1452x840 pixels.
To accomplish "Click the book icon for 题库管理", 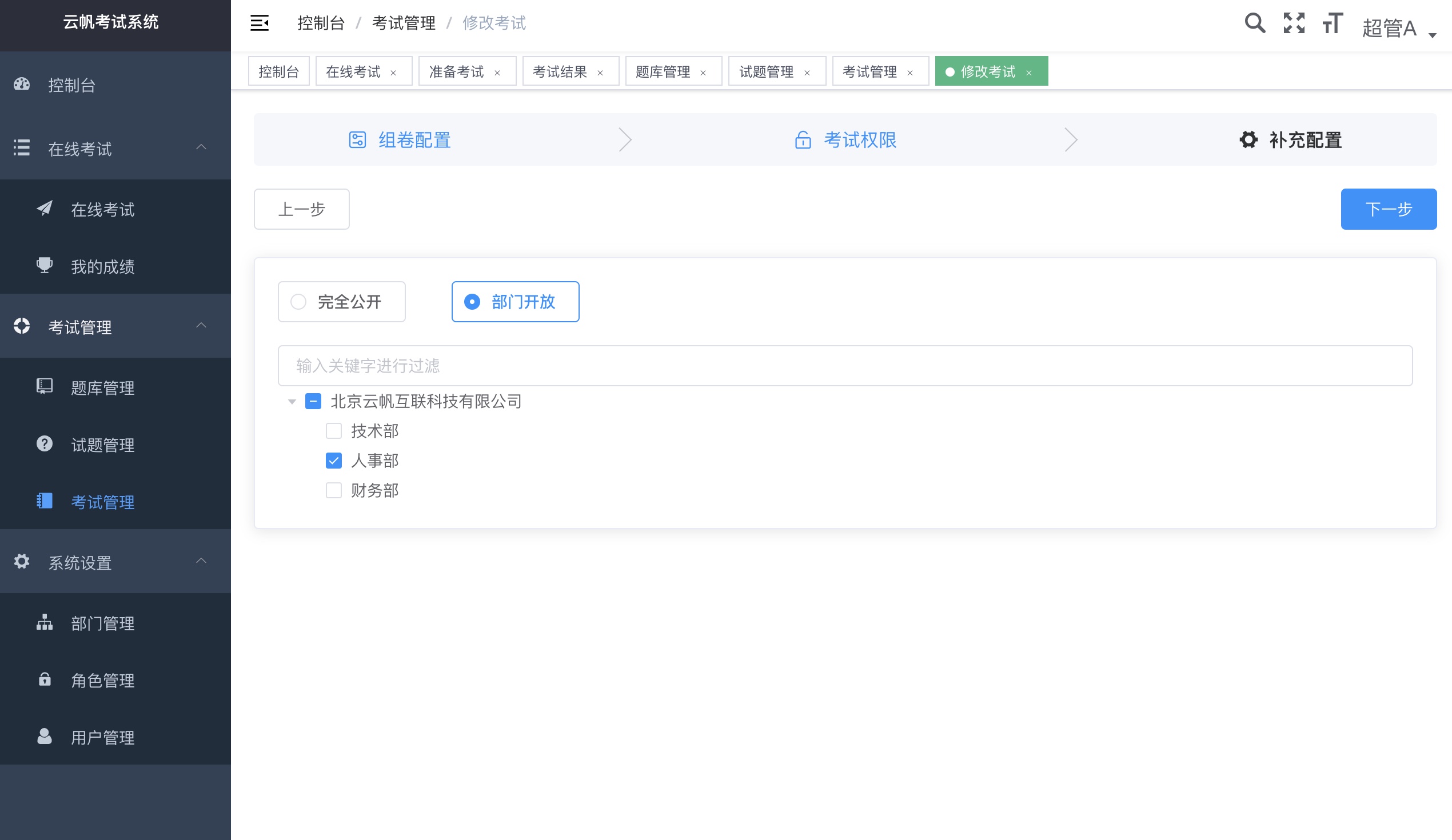I will pos(44,387).
